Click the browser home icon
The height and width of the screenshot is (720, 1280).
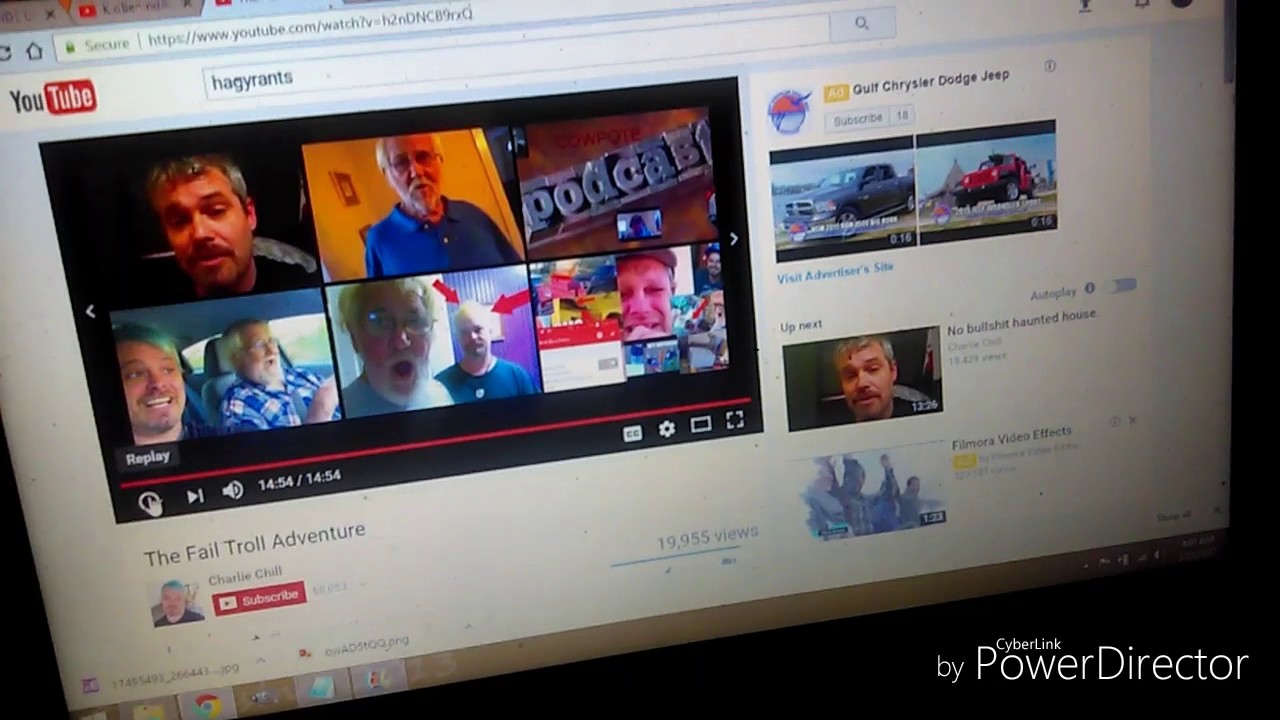[x=34, y=51]
